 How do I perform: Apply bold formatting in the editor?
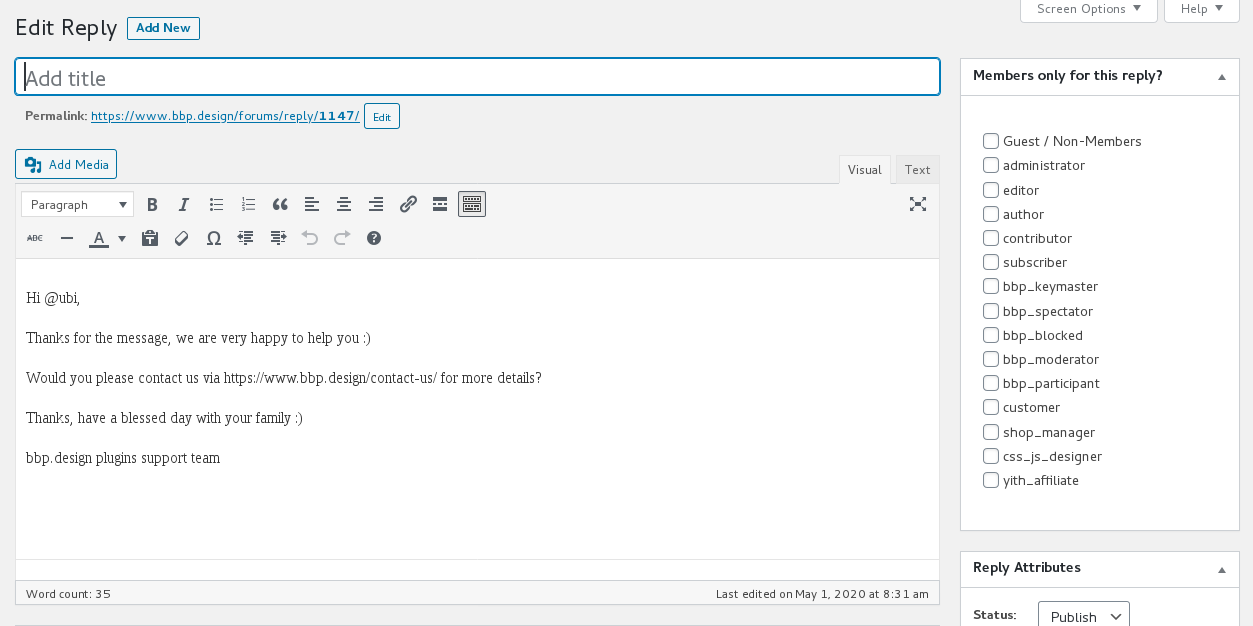click(x=152, y=204)
